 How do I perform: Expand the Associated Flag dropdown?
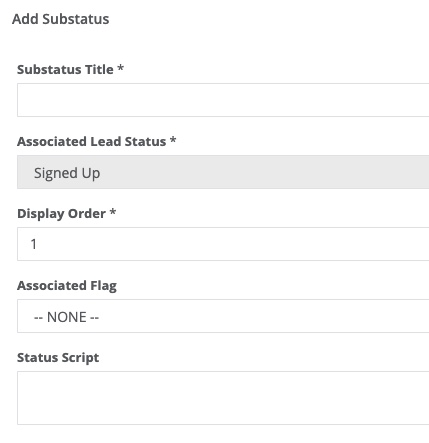(223, 316)
